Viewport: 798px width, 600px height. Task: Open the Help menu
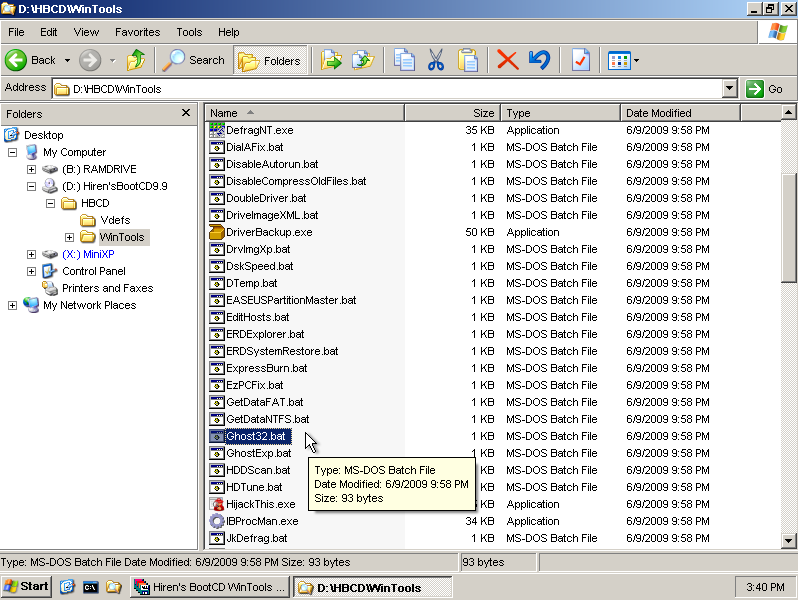(229, 32)
